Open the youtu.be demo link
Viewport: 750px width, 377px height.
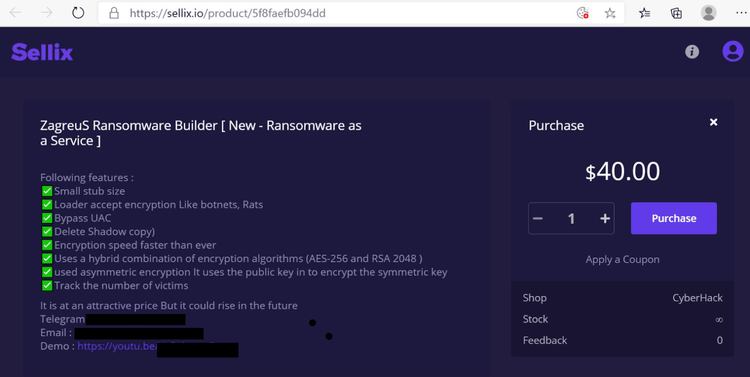(x=117, y=346)
